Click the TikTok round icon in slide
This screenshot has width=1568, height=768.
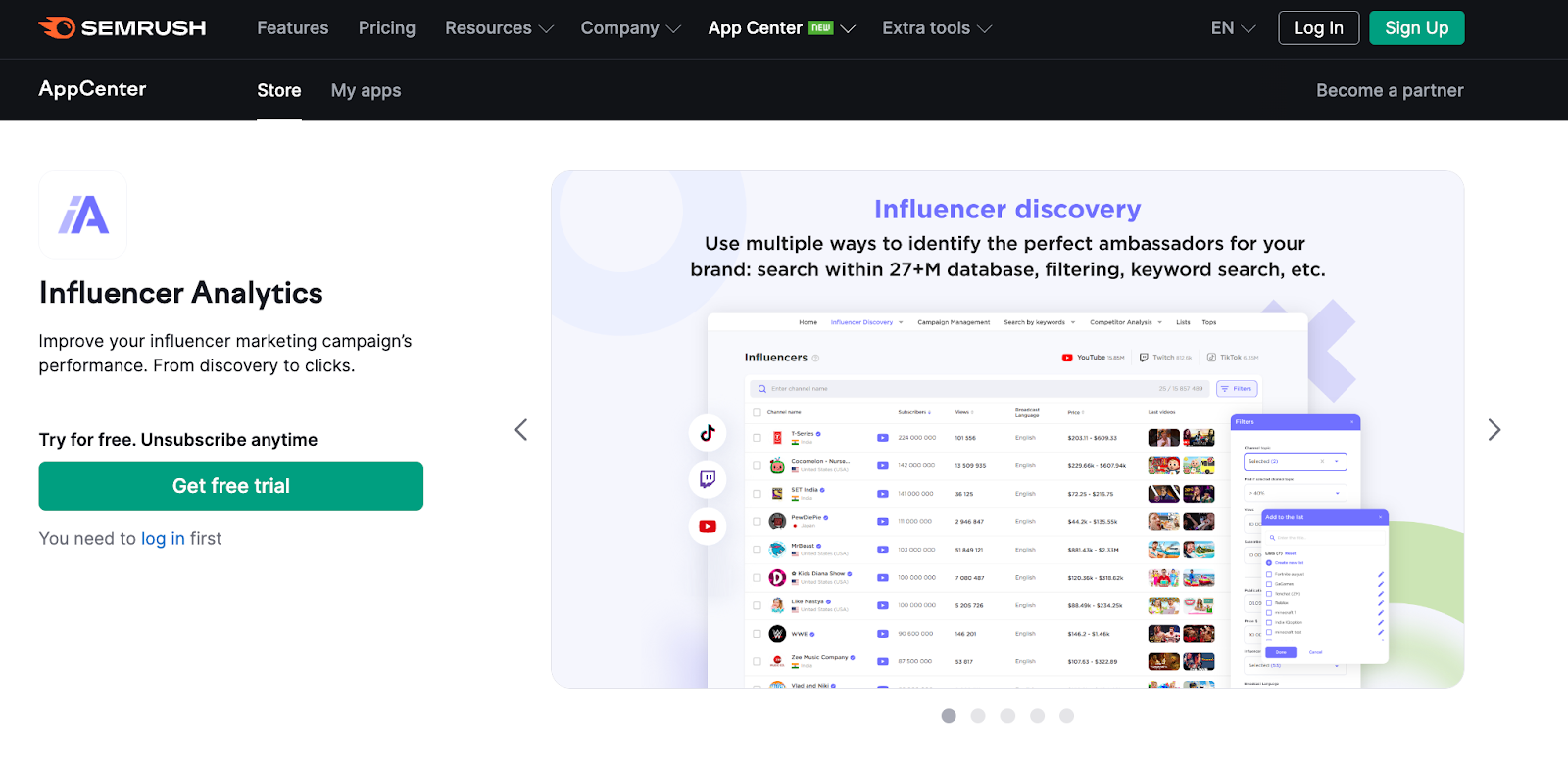(708, 432)
